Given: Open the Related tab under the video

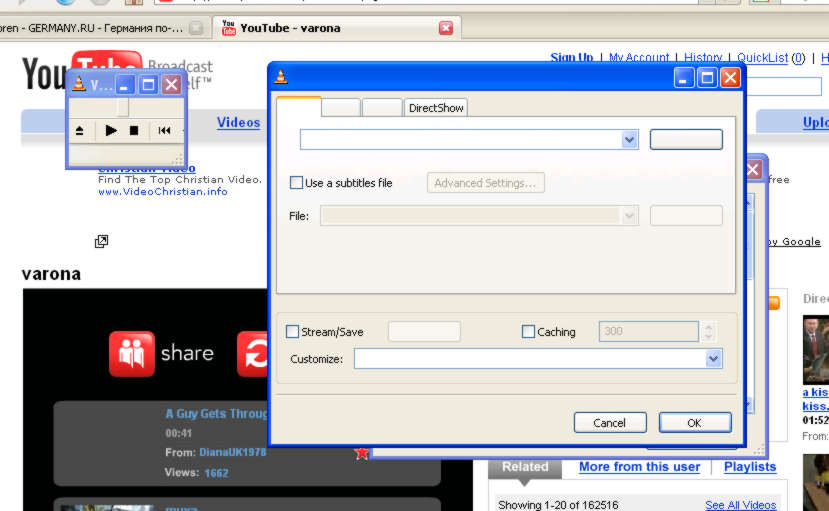Looking at the screenshot, I should 525,467.
